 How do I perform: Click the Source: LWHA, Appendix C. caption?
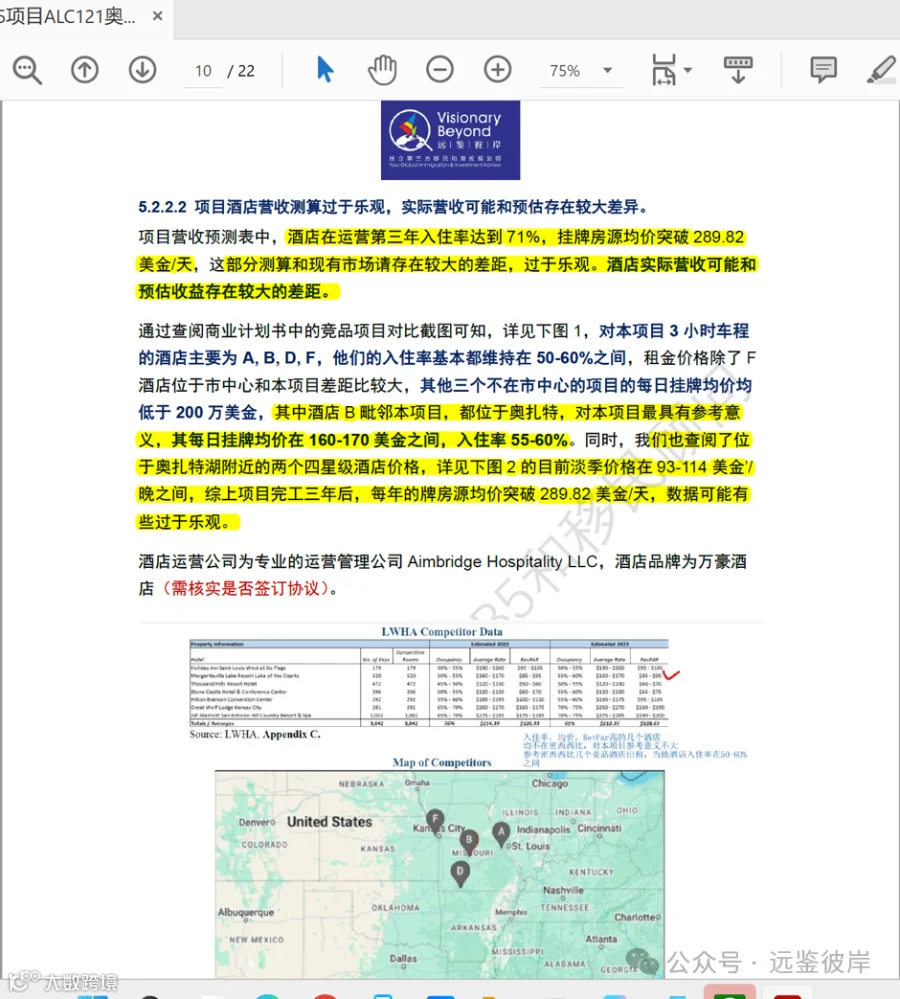[x=255, y=734]
